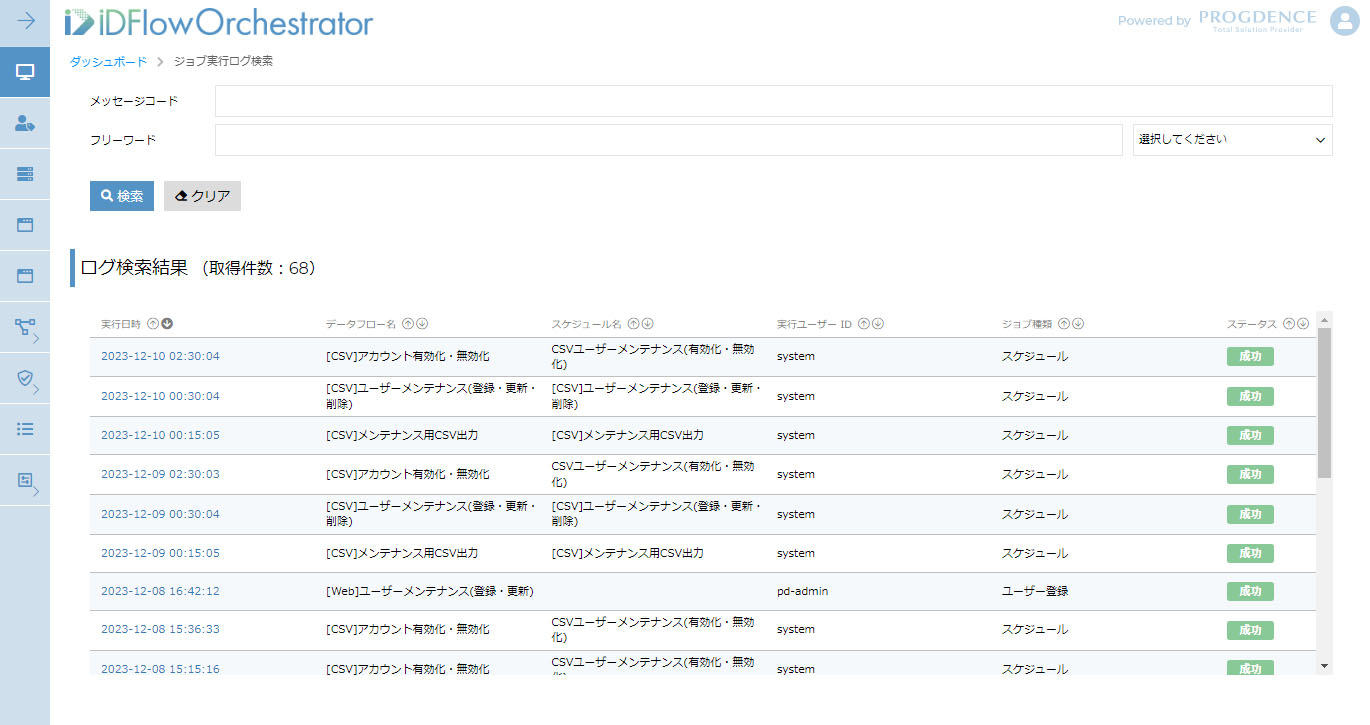Viewport: 1370px width, 725px height.
Task: Sort ステータス column ascending with up arrow
Action: pos(1289,324)
